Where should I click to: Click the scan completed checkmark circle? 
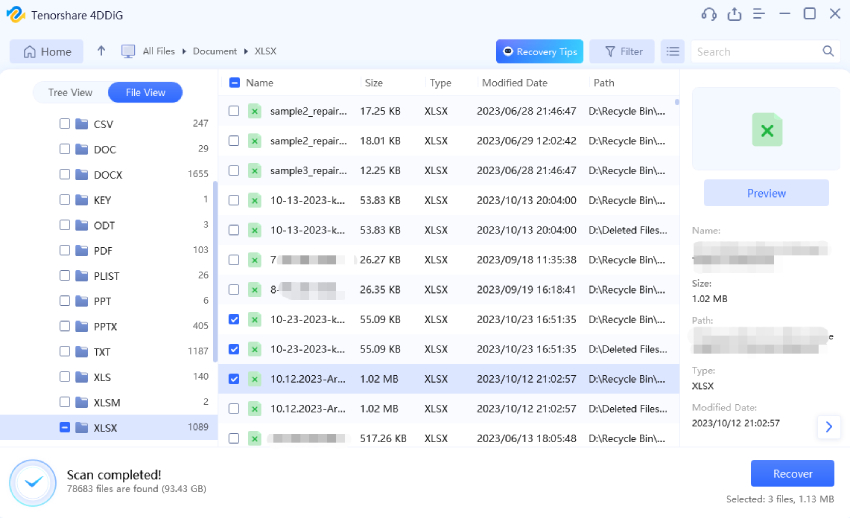33,483
